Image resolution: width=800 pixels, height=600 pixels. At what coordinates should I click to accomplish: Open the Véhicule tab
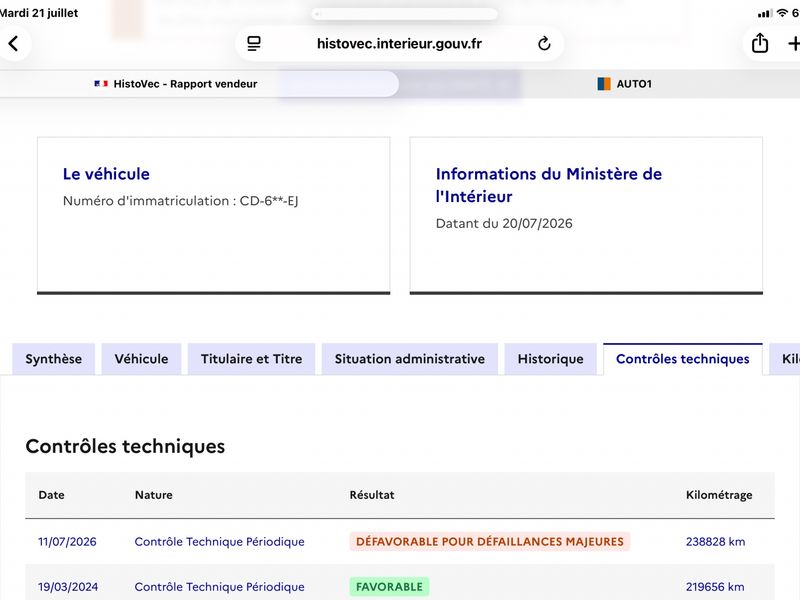[141, 359]
